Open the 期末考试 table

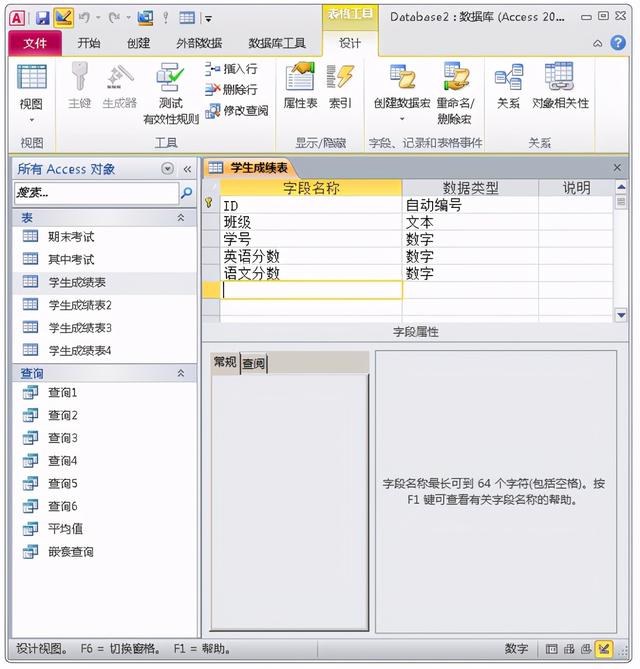71,237
